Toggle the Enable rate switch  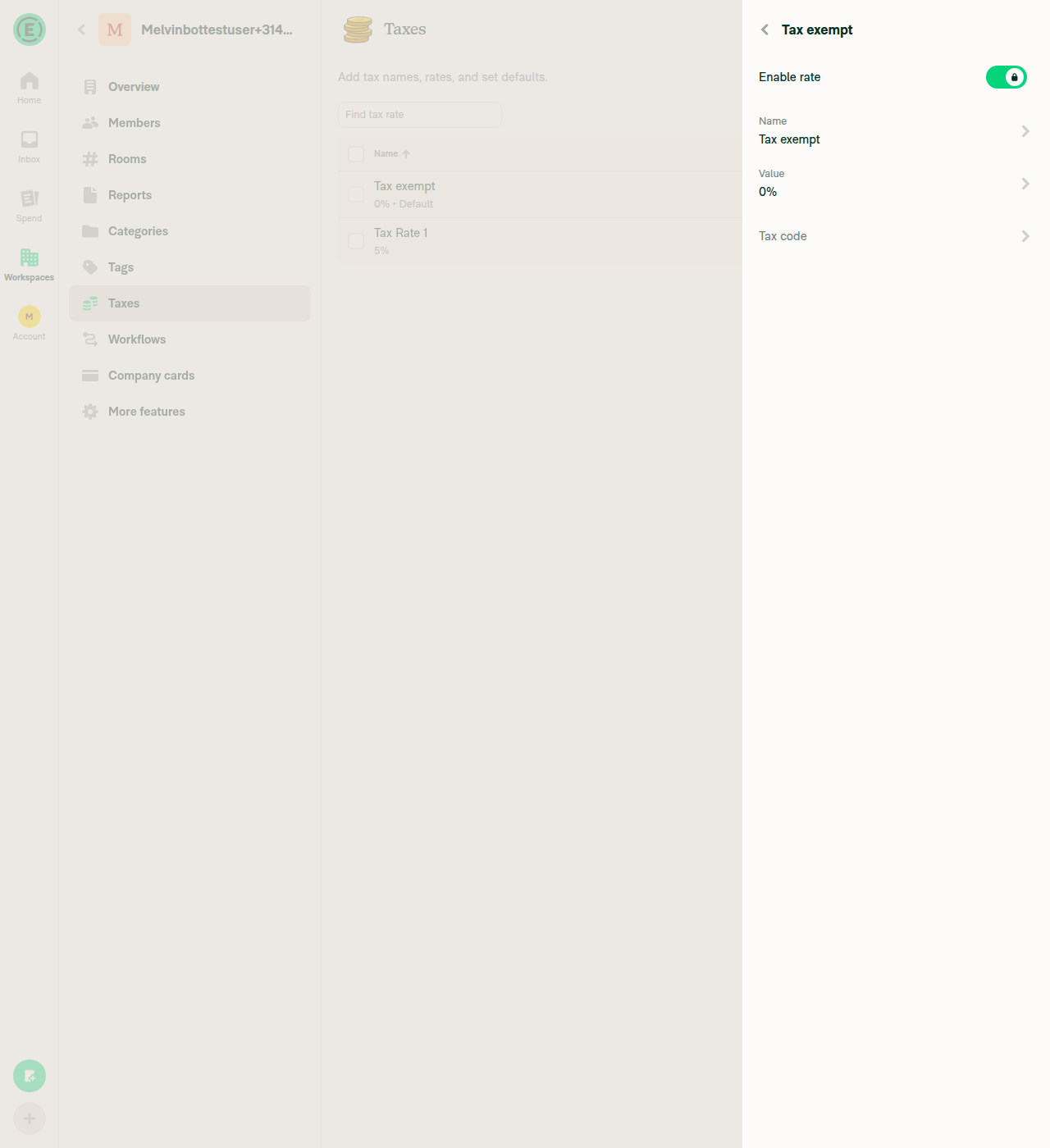(1007, 77)
